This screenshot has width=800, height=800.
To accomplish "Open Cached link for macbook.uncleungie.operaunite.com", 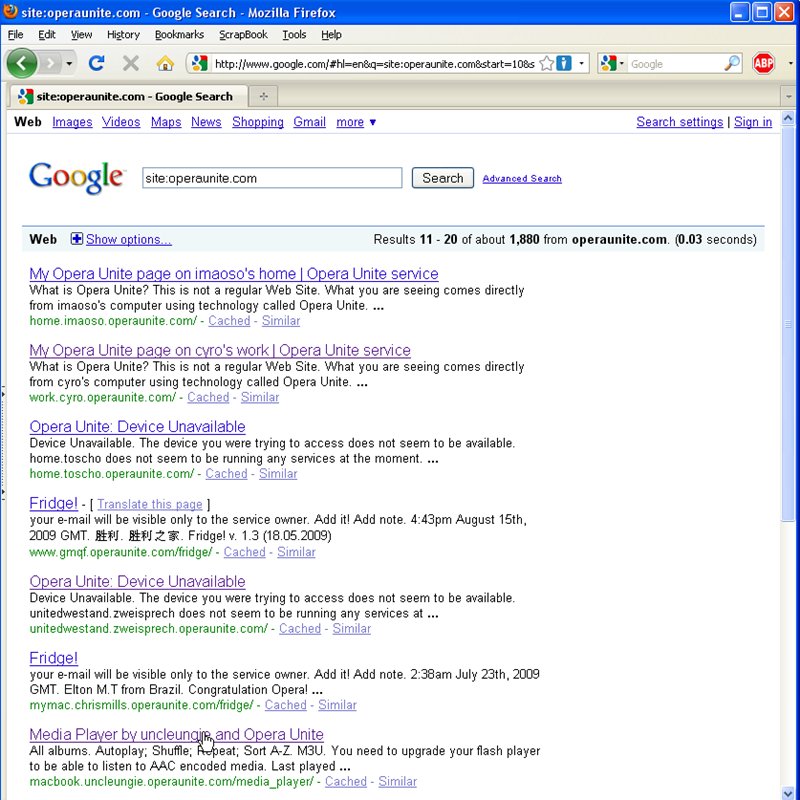I will [x=346, y=782].
